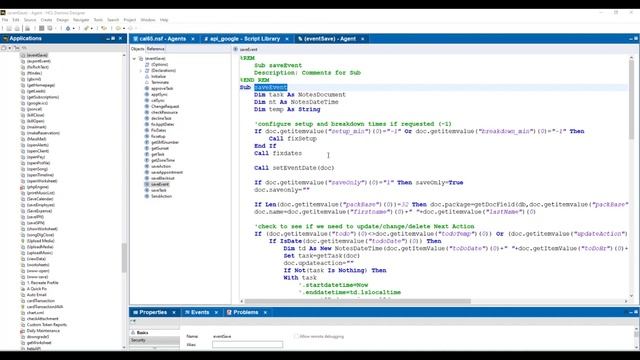Close the api_google Script Library tab
Image resolution: width=640 pixels, height=360 pixels.
[287, 39]
